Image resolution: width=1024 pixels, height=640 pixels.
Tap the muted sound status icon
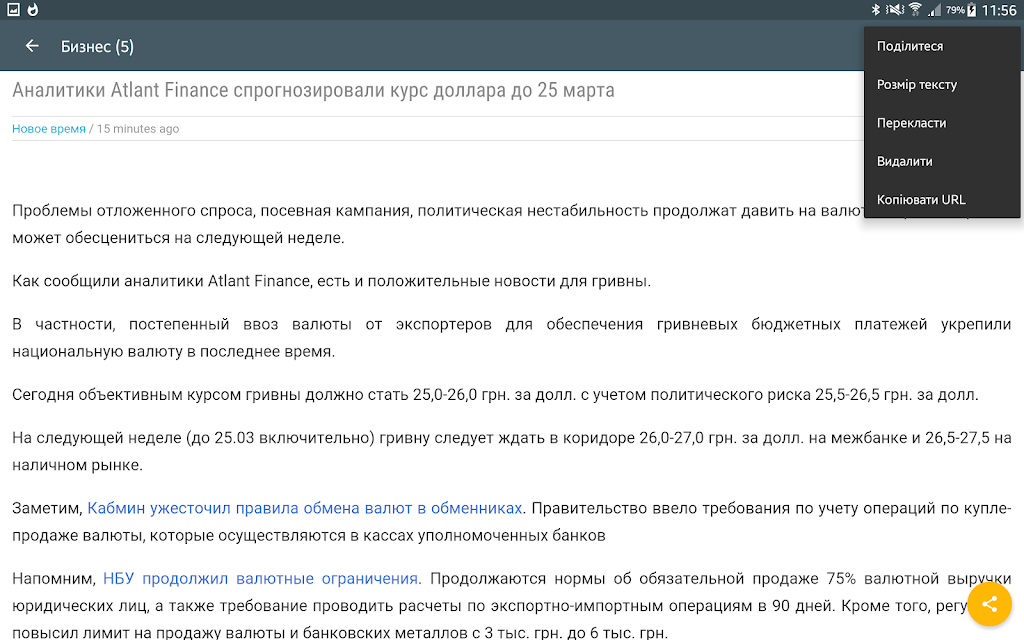coord(895,9)
